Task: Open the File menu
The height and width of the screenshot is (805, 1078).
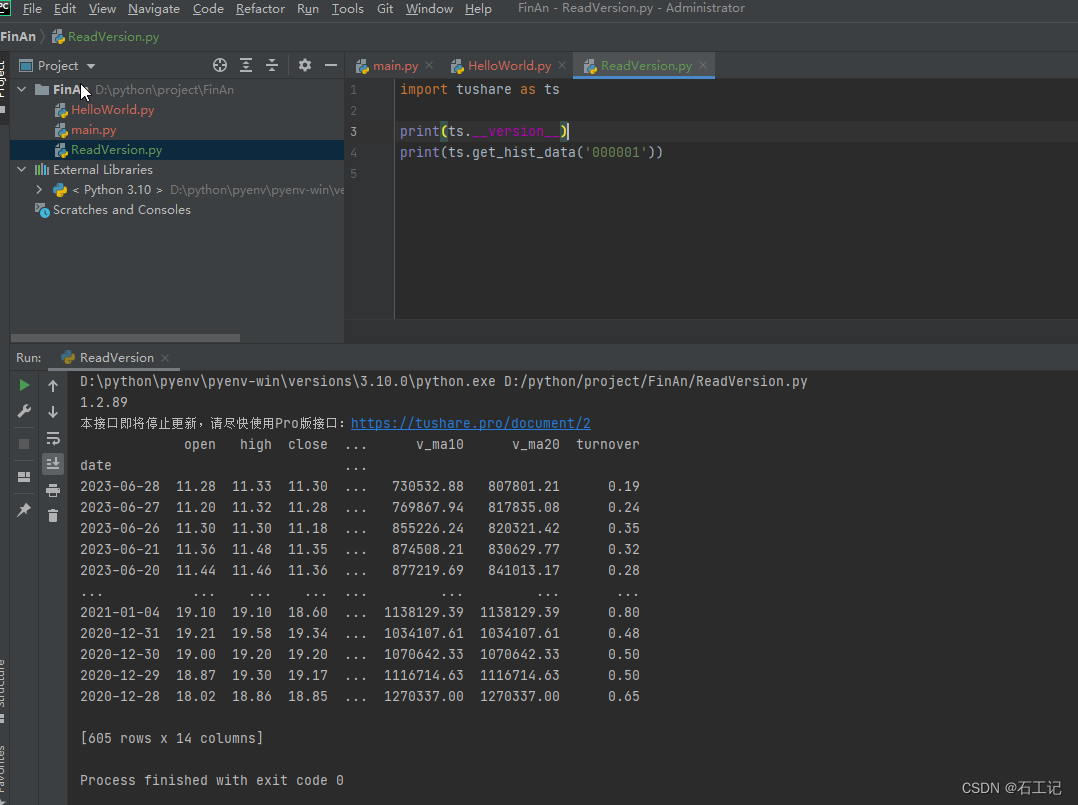Action: (32, 9)
